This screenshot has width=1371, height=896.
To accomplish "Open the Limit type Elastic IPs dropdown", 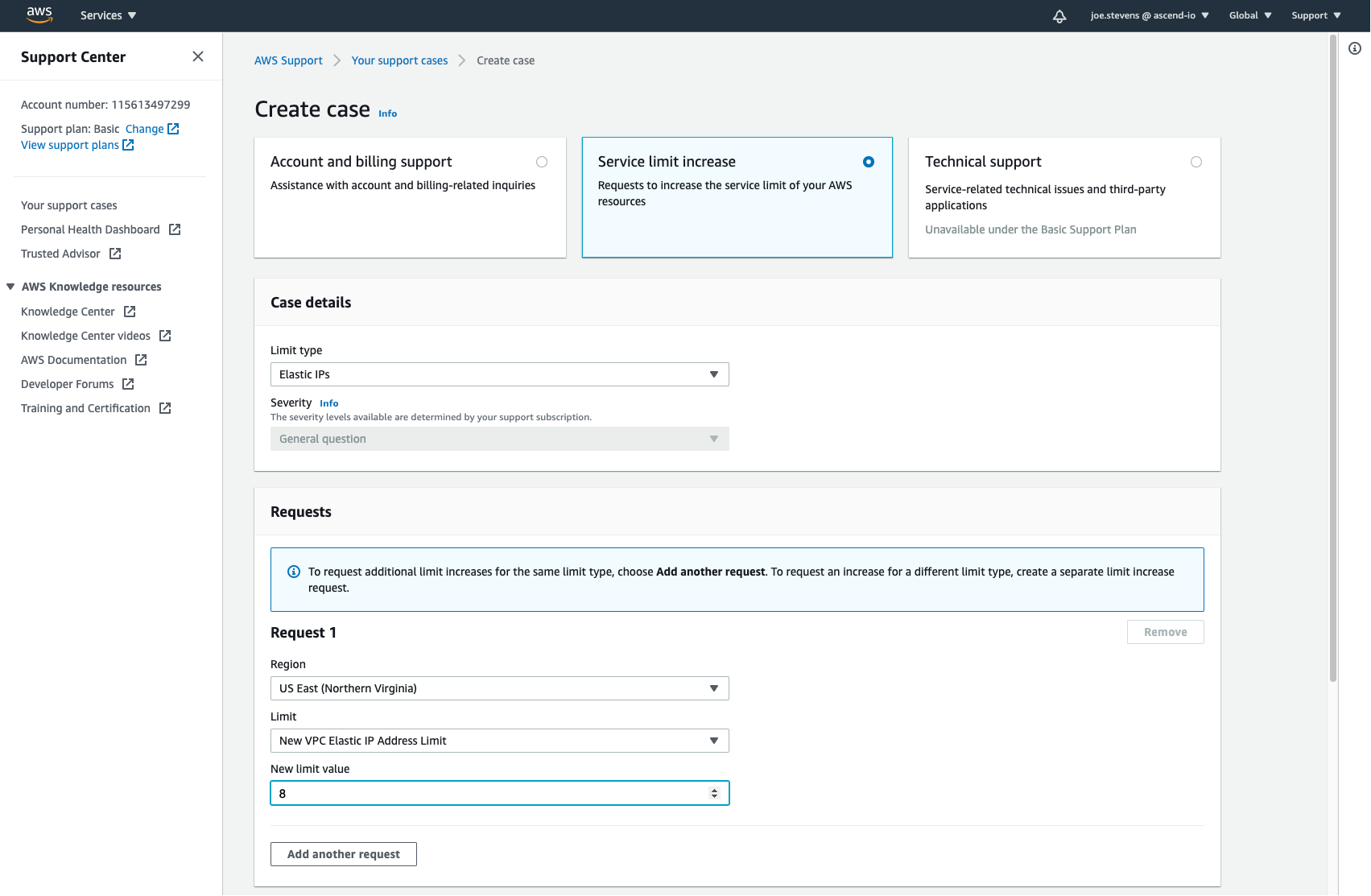I will point(500,374).
